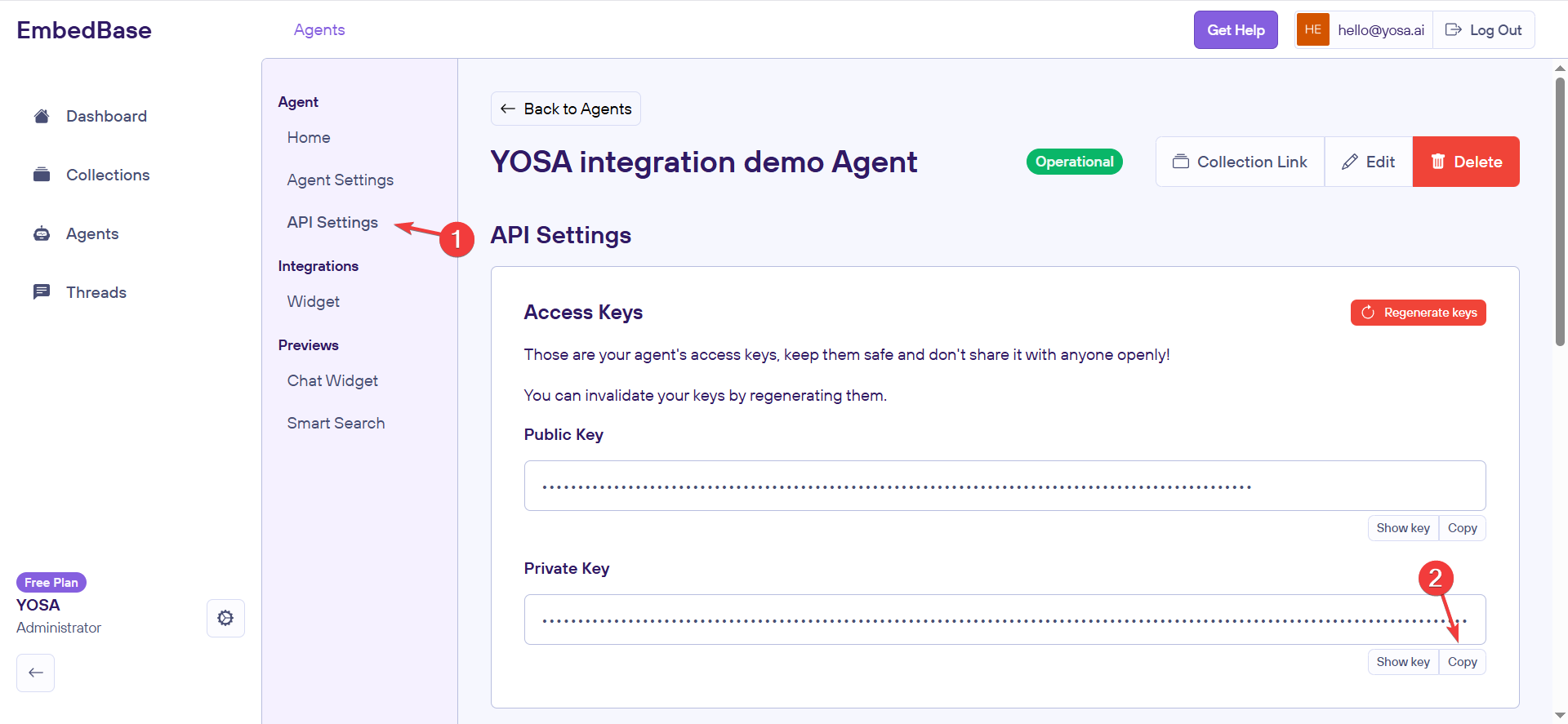Open the Collection Link button
The width and height of the screenshot is (1568, 724).
[1240, 162]
